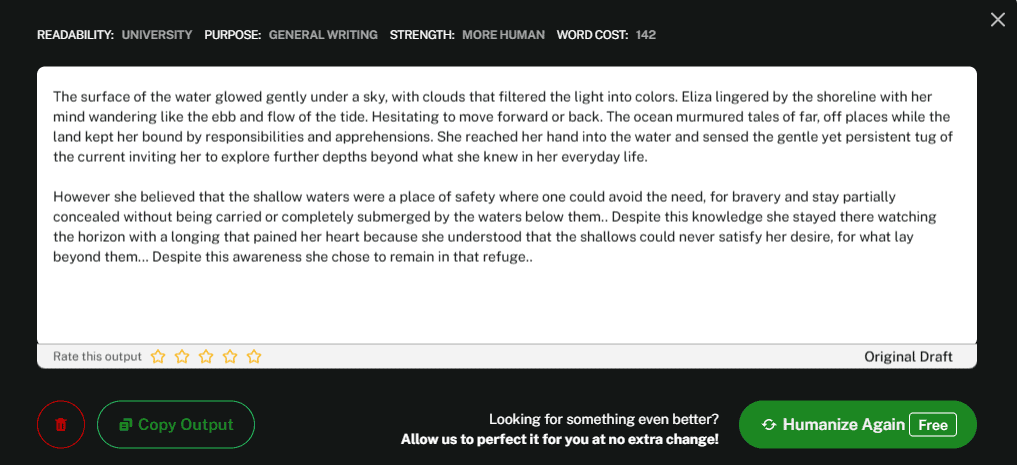The width and height of the screenshot is (1017, 465).
Task: Click the University readability value
Action: (x=157, y=35)
